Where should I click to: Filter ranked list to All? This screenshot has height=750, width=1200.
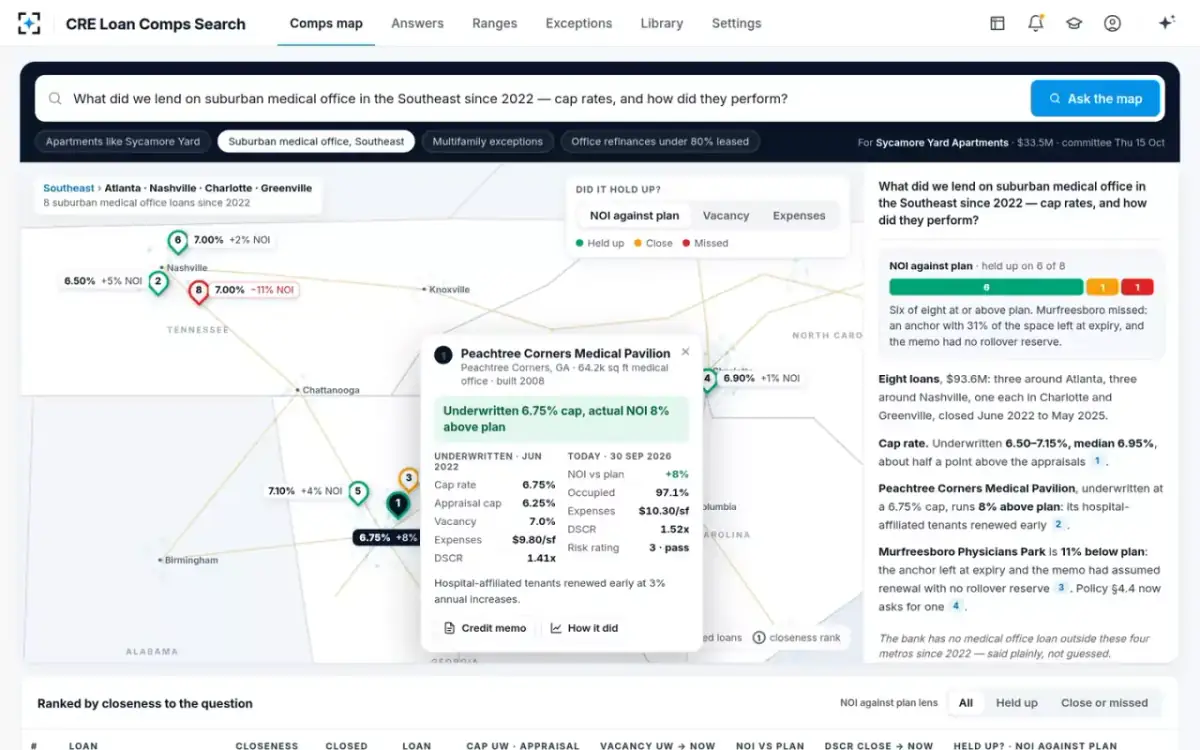pyautogui.click(x=966, y=703)
